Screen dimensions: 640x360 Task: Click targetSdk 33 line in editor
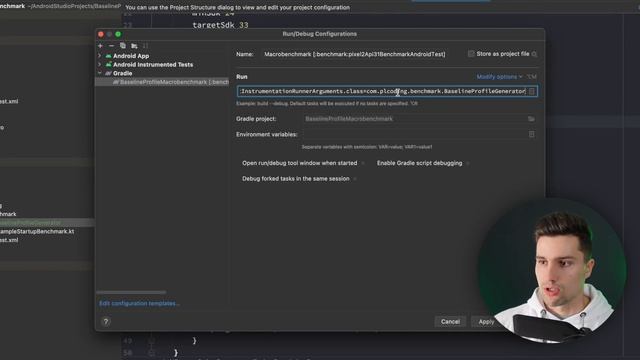click(220, 25)
